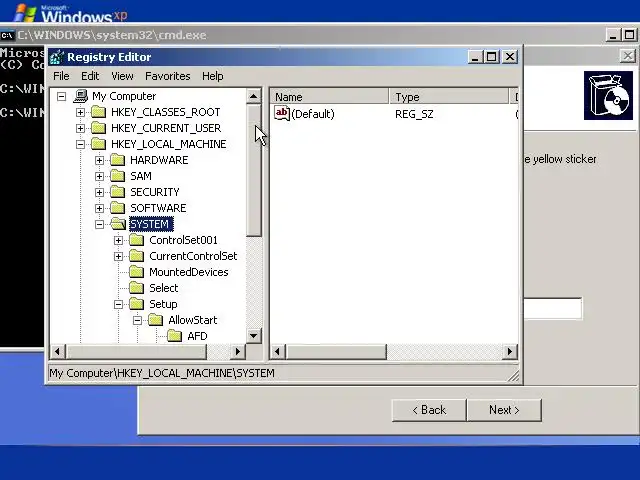Screen dimensions: 640x480
Task: Click the Setup key folder icon
Action: point(137,304)
